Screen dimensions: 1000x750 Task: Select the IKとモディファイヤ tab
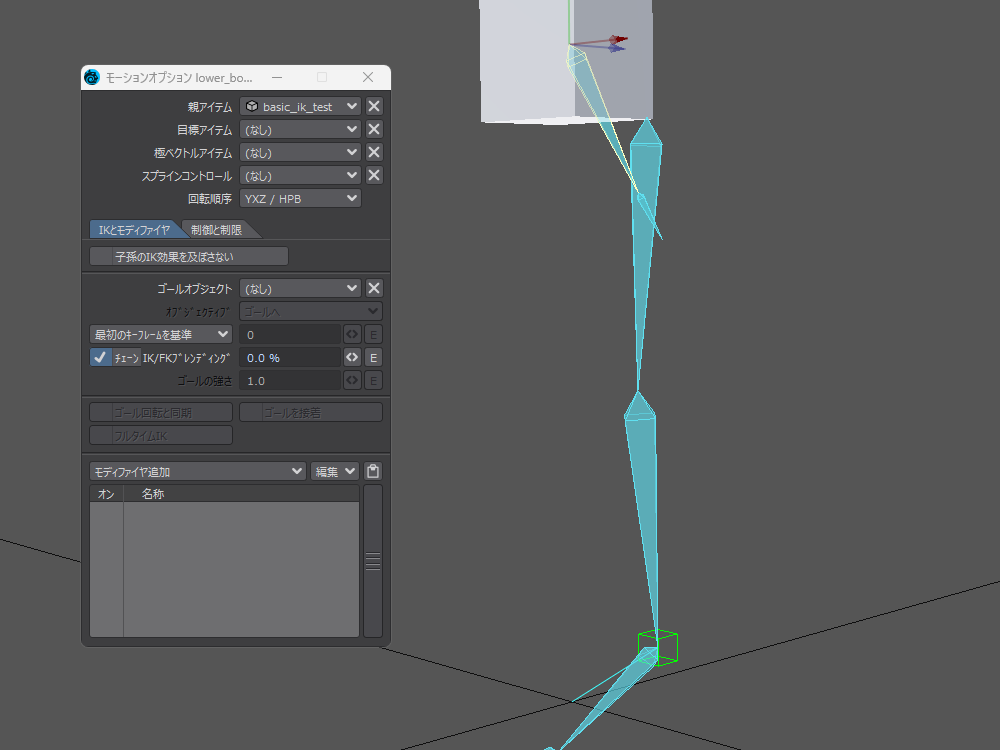pyautogui.click(x=133, y=230)
